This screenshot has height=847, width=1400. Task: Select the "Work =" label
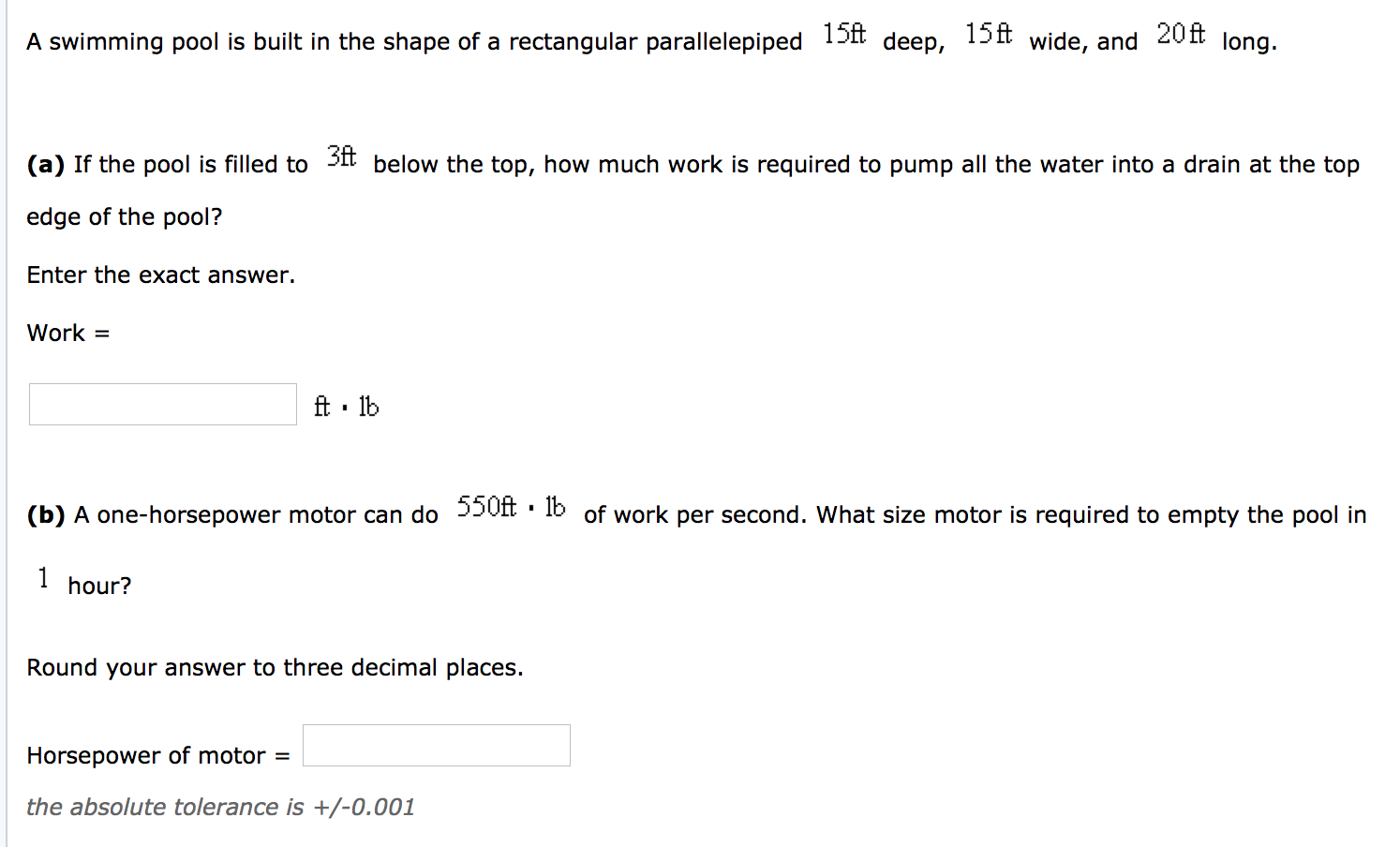coord(67,333)
